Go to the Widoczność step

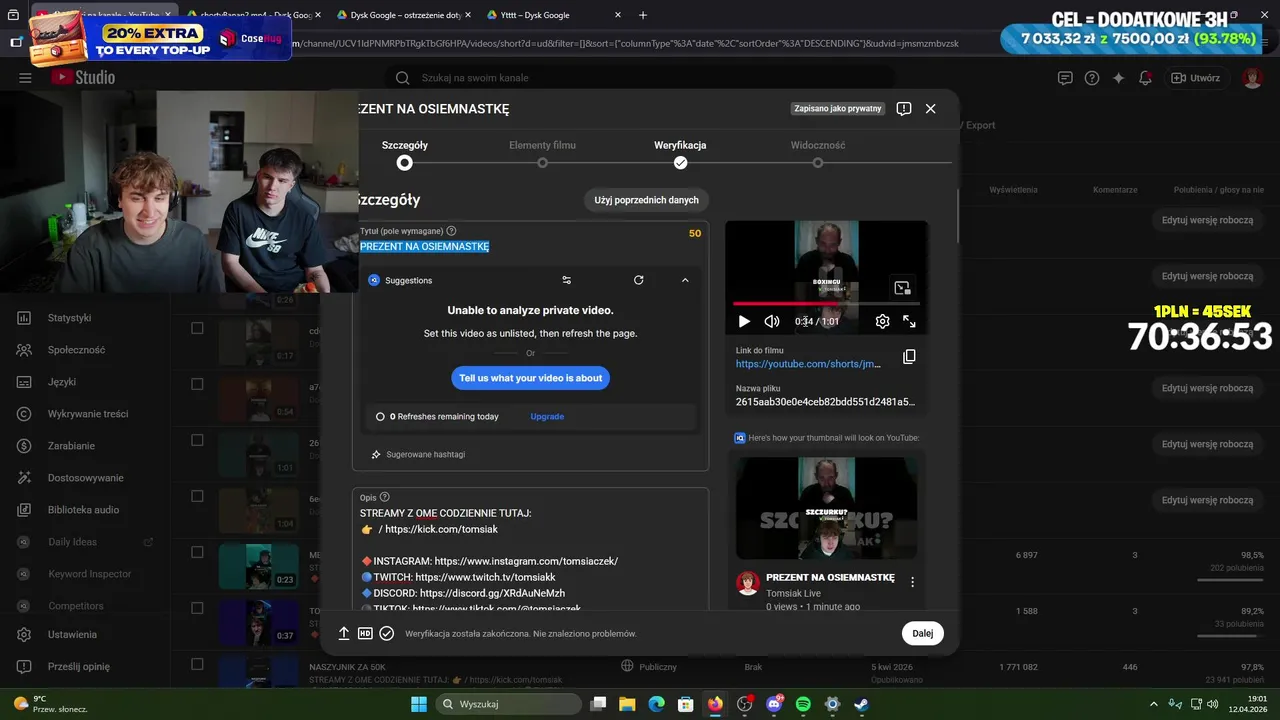pos(818,154)
